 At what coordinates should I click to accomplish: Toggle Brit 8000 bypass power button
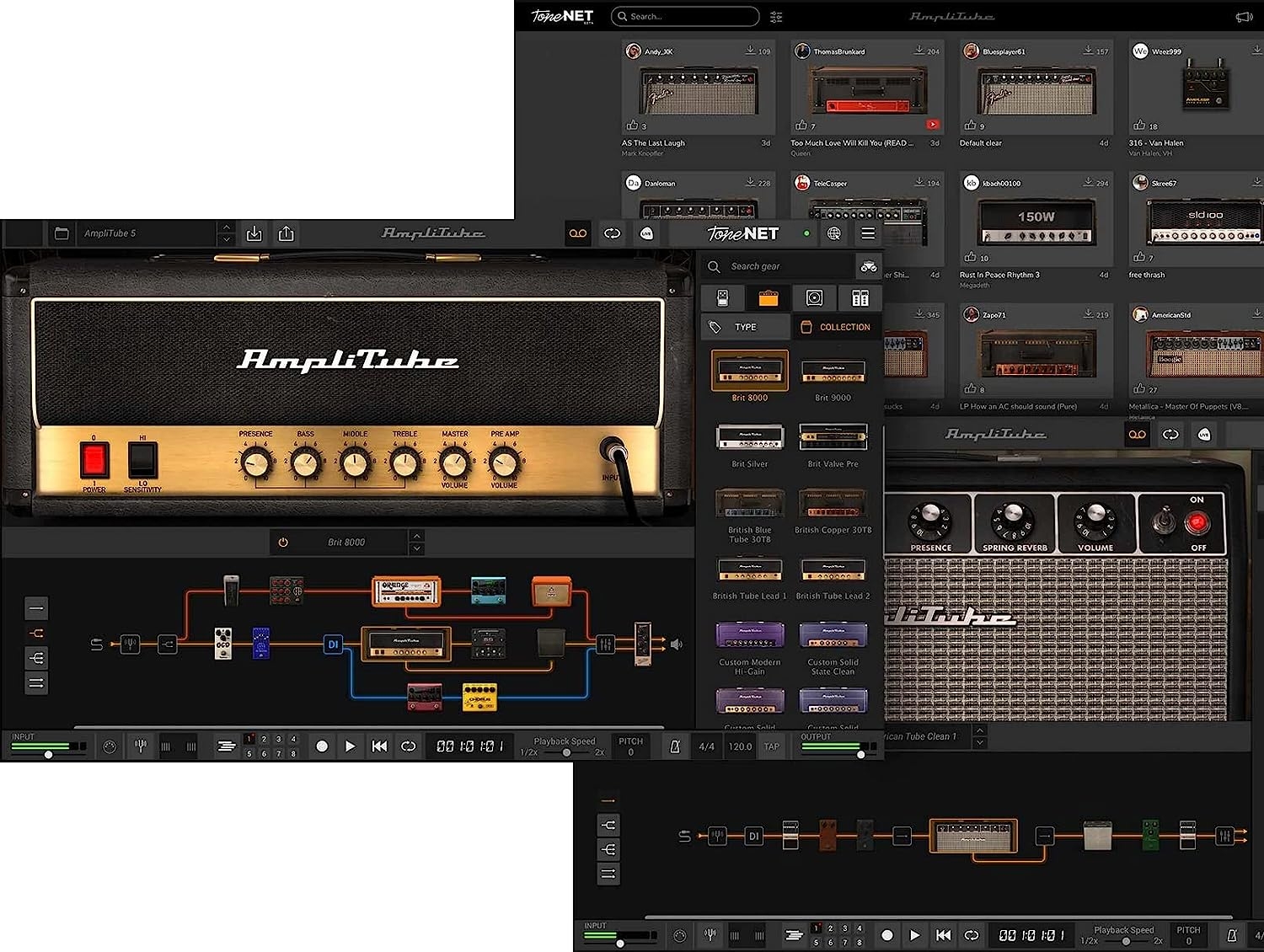click(x=283, y=542)
